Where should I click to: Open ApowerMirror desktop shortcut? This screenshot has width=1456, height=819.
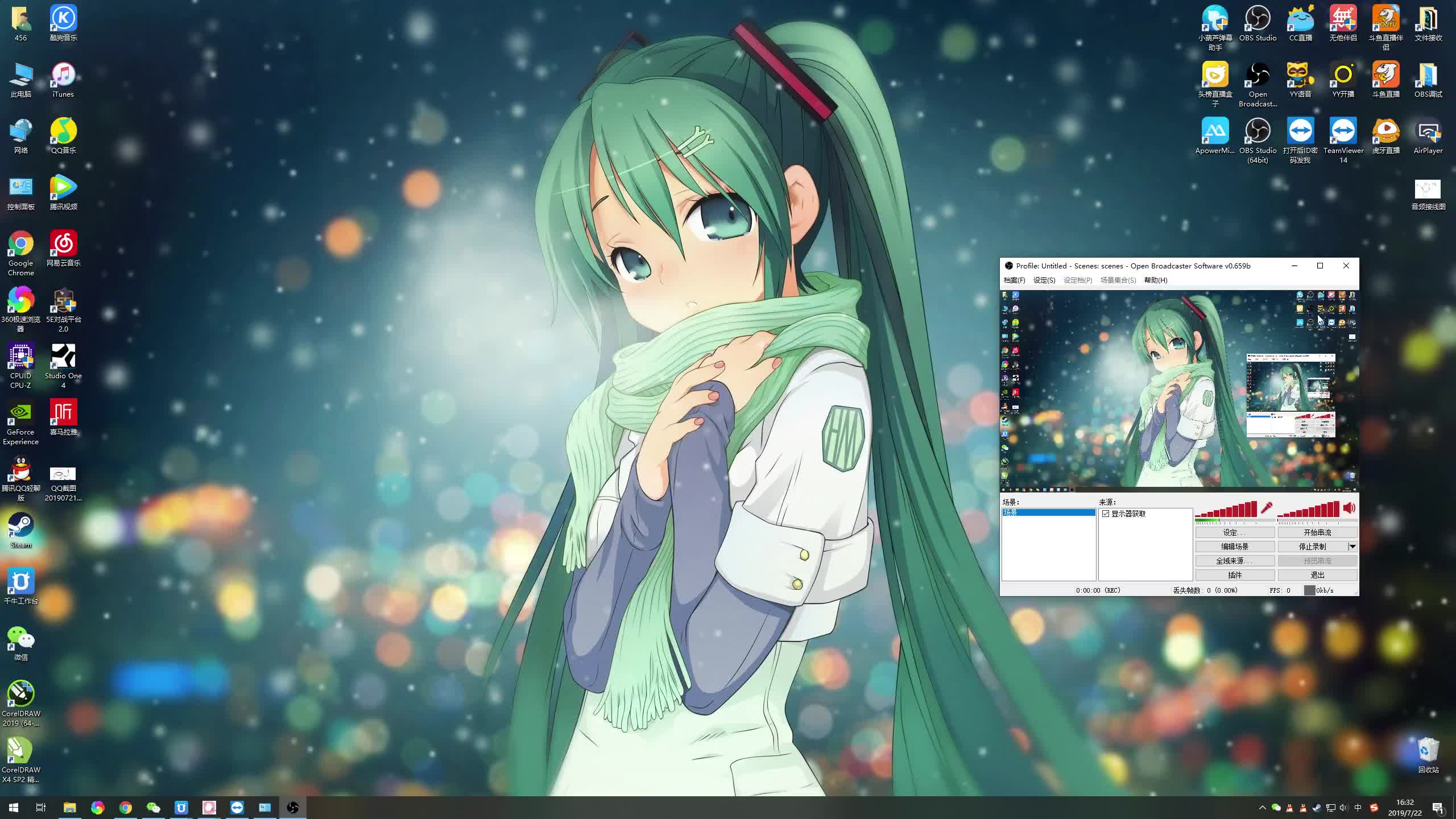tap(1215, 132)
